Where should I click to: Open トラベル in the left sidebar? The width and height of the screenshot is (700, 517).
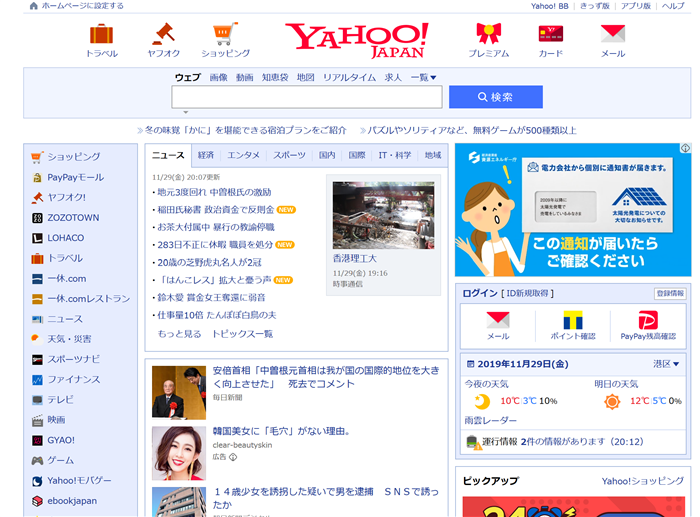(65, 258)
